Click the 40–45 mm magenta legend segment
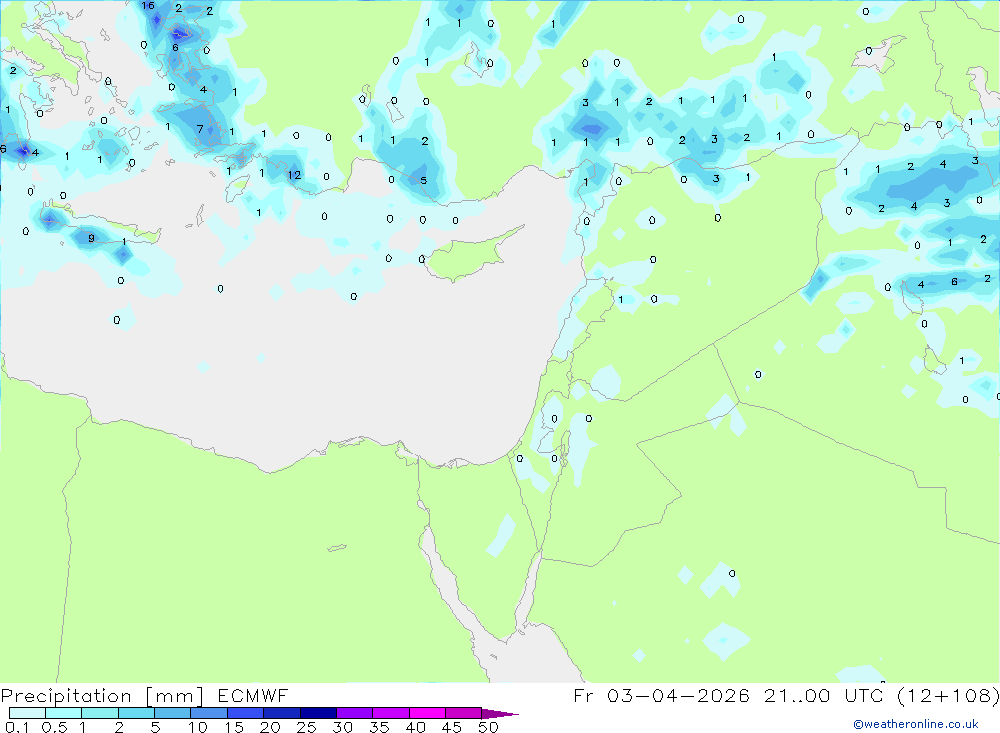Image resolution: width=1000 pixels, height=733 pixels. (427, 713)
